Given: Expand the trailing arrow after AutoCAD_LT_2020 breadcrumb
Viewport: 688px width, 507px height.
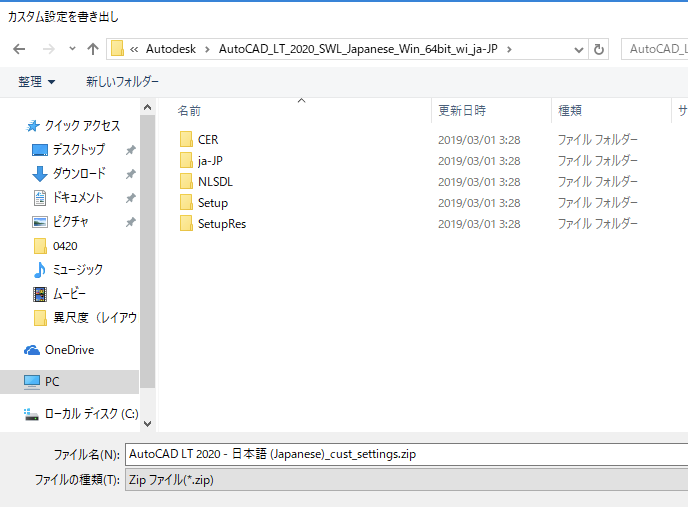Looking at the screenshot, I should 509,49.
